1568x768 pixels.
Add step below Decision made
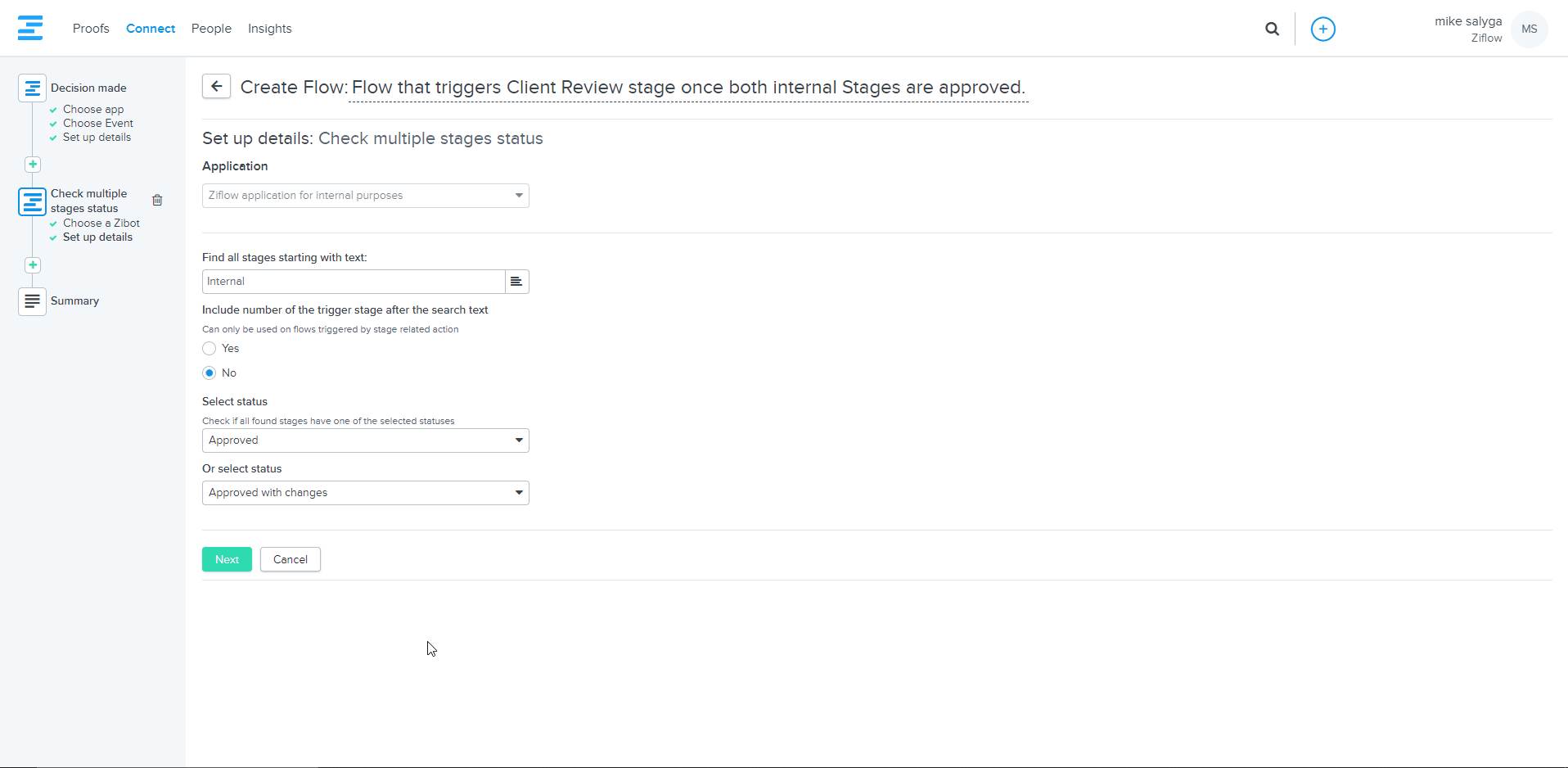coord(33,165)
